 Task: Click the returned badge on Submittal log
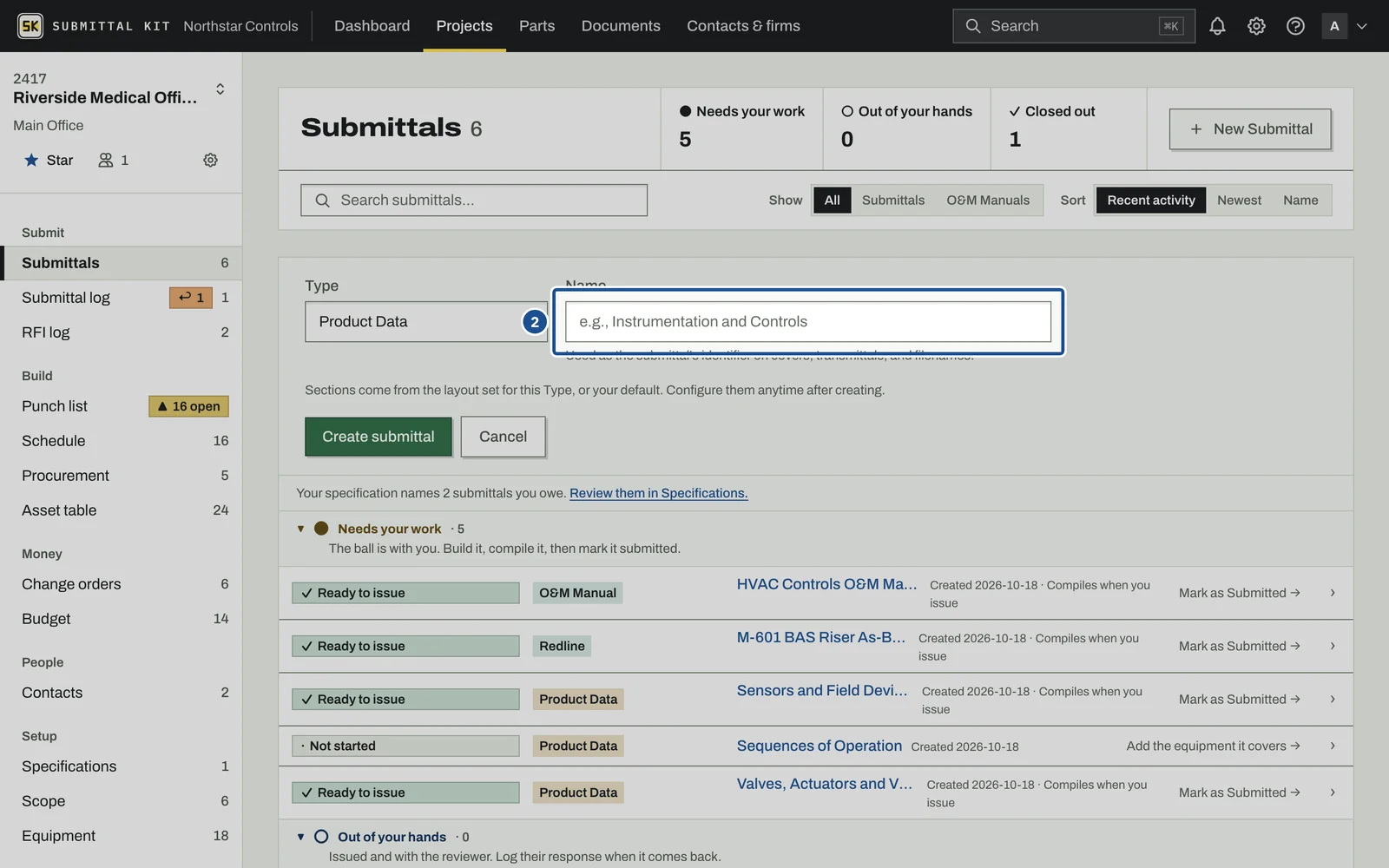tap(191, 298)
